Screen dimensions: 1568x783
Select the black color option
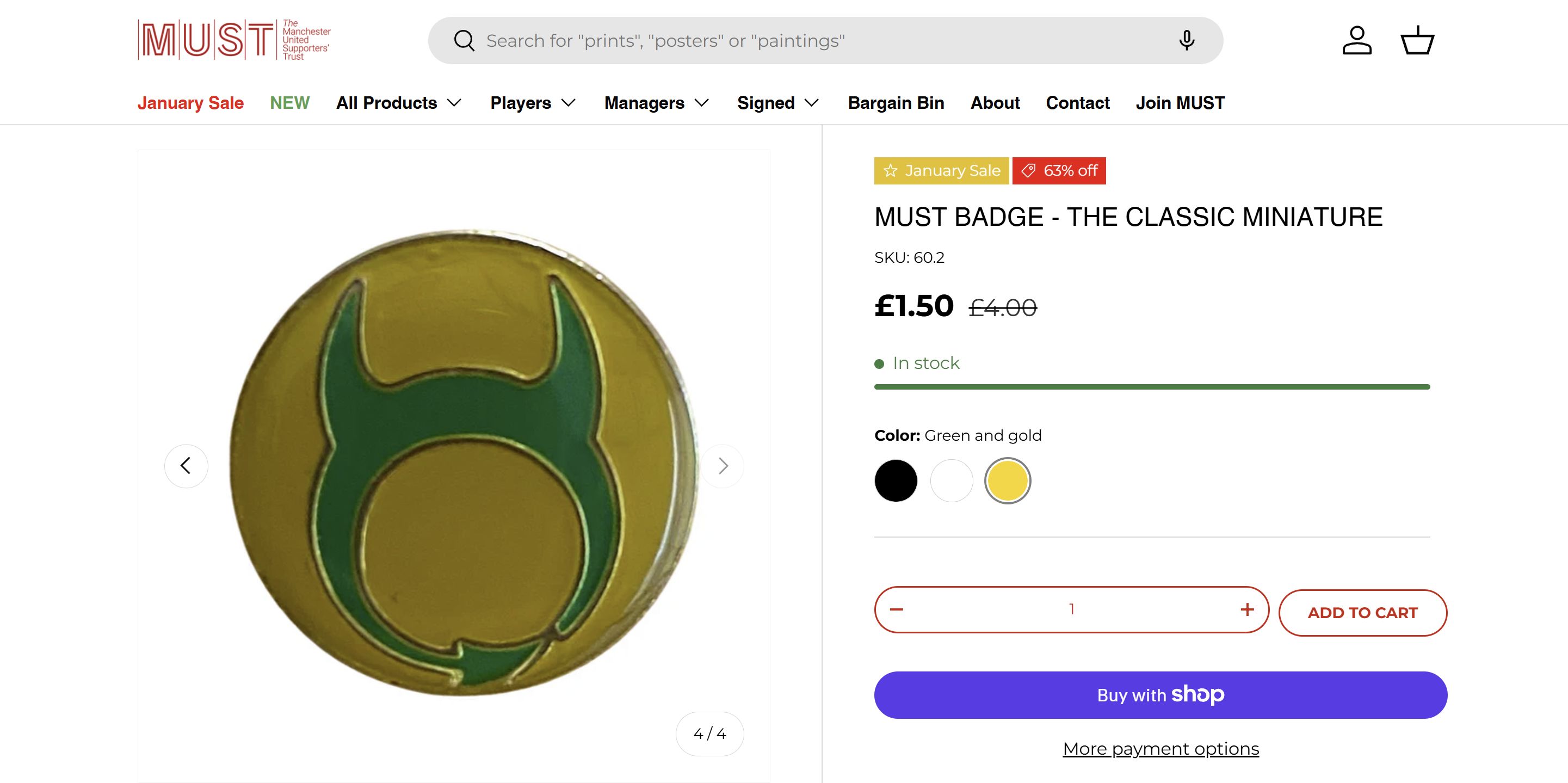click(x=896, y=481)
